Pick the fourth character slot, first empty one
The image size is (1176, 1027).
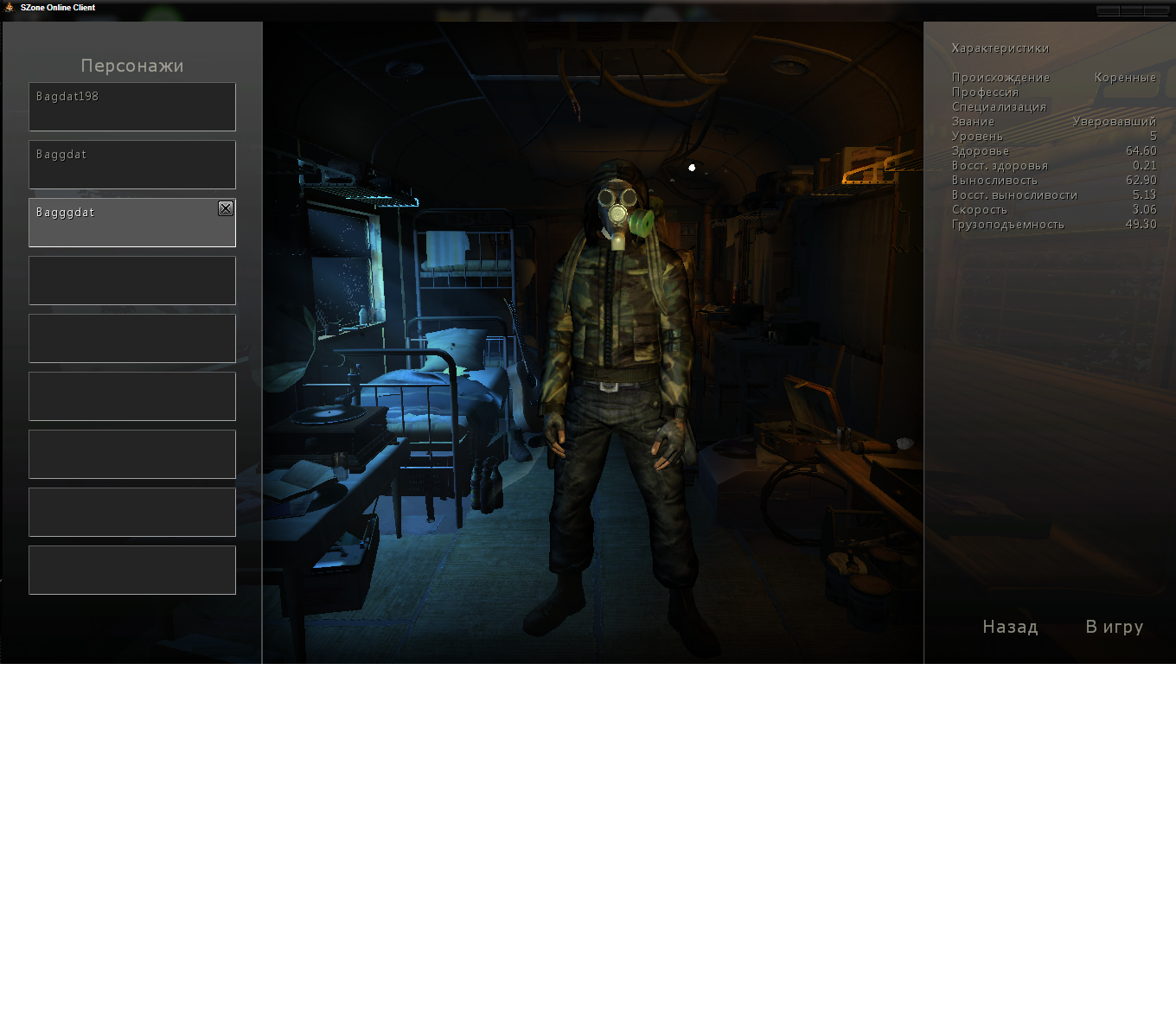coord(131,281)
